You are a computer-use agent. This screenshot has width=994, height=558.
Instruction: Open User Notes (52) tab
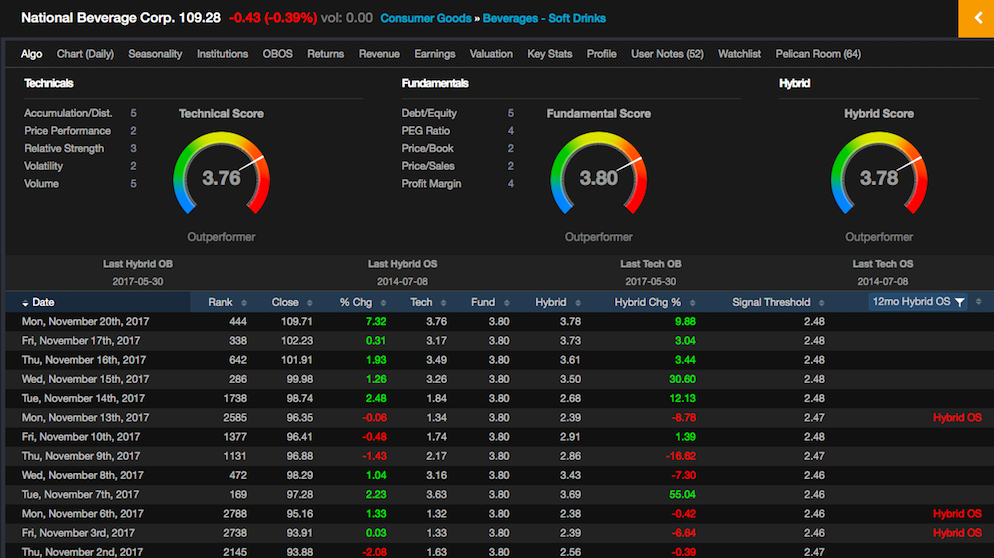(x=668, y=54)
